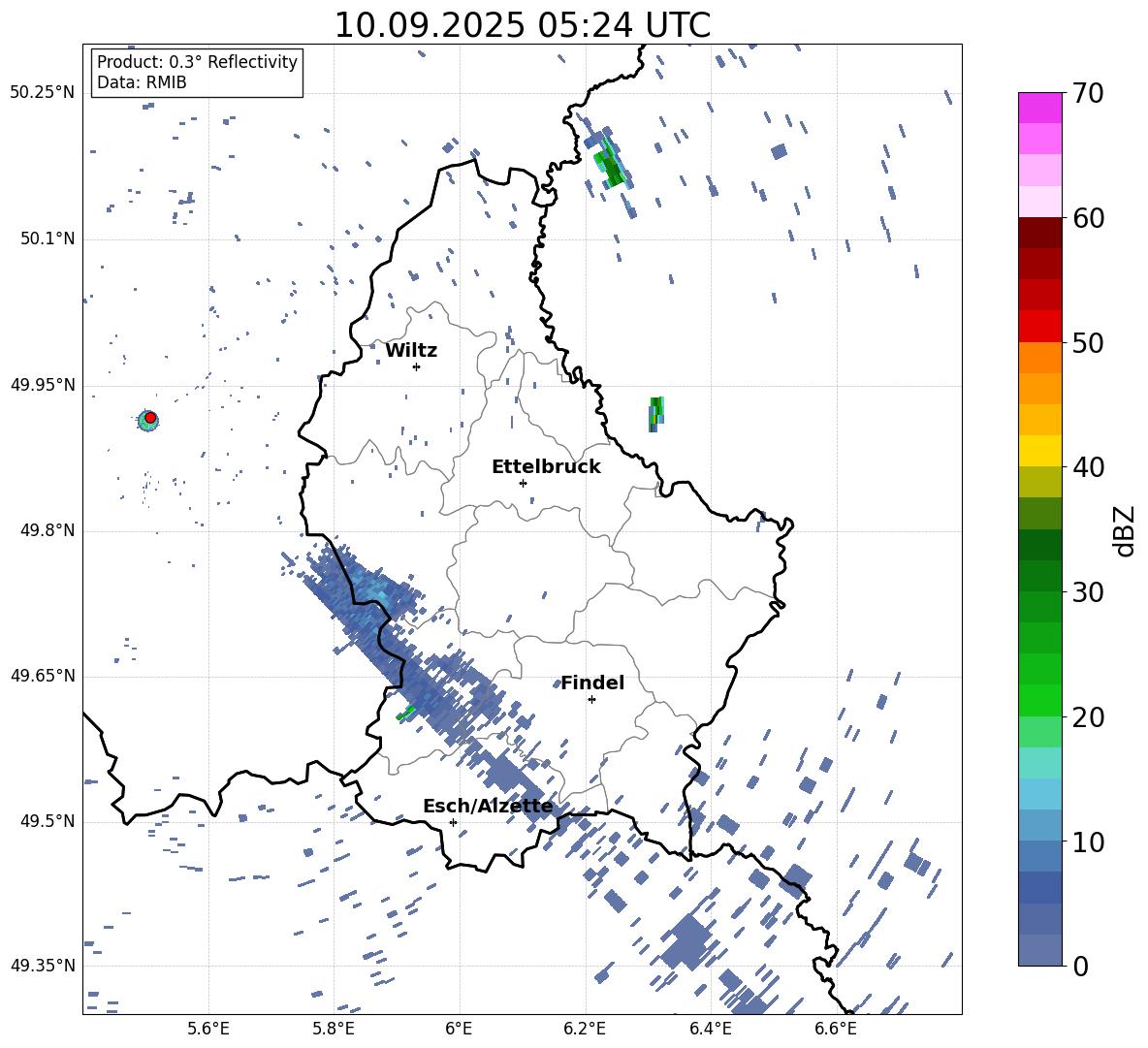This screenshot has width=1148, height=1048.
Task: Click the bright red colorbar segment at 50
Action: coord(1039,327)
